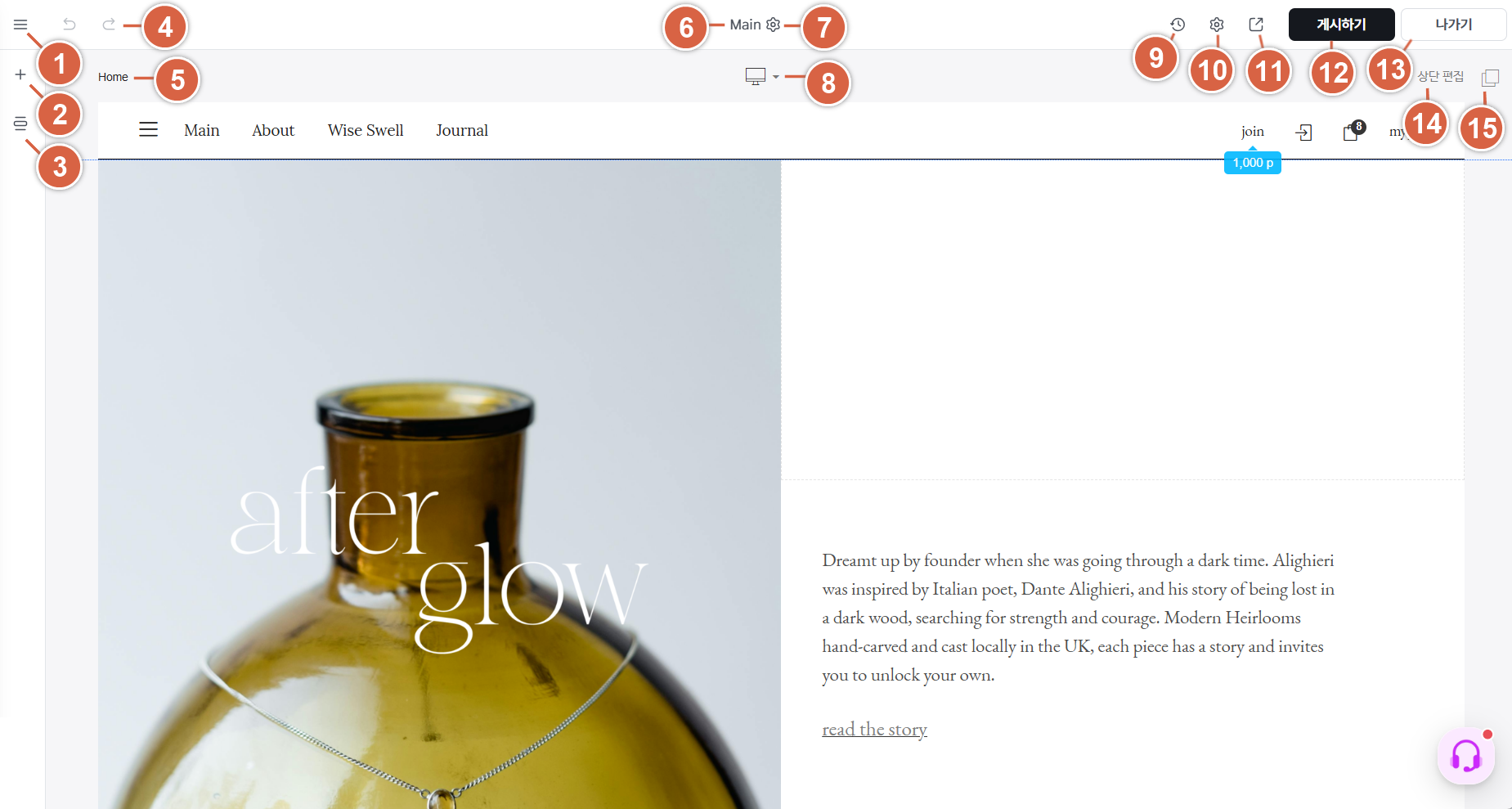Click the Journal navigation item
The width and height of the screenshot is (1512, 809).
click(x=462, y=130)
